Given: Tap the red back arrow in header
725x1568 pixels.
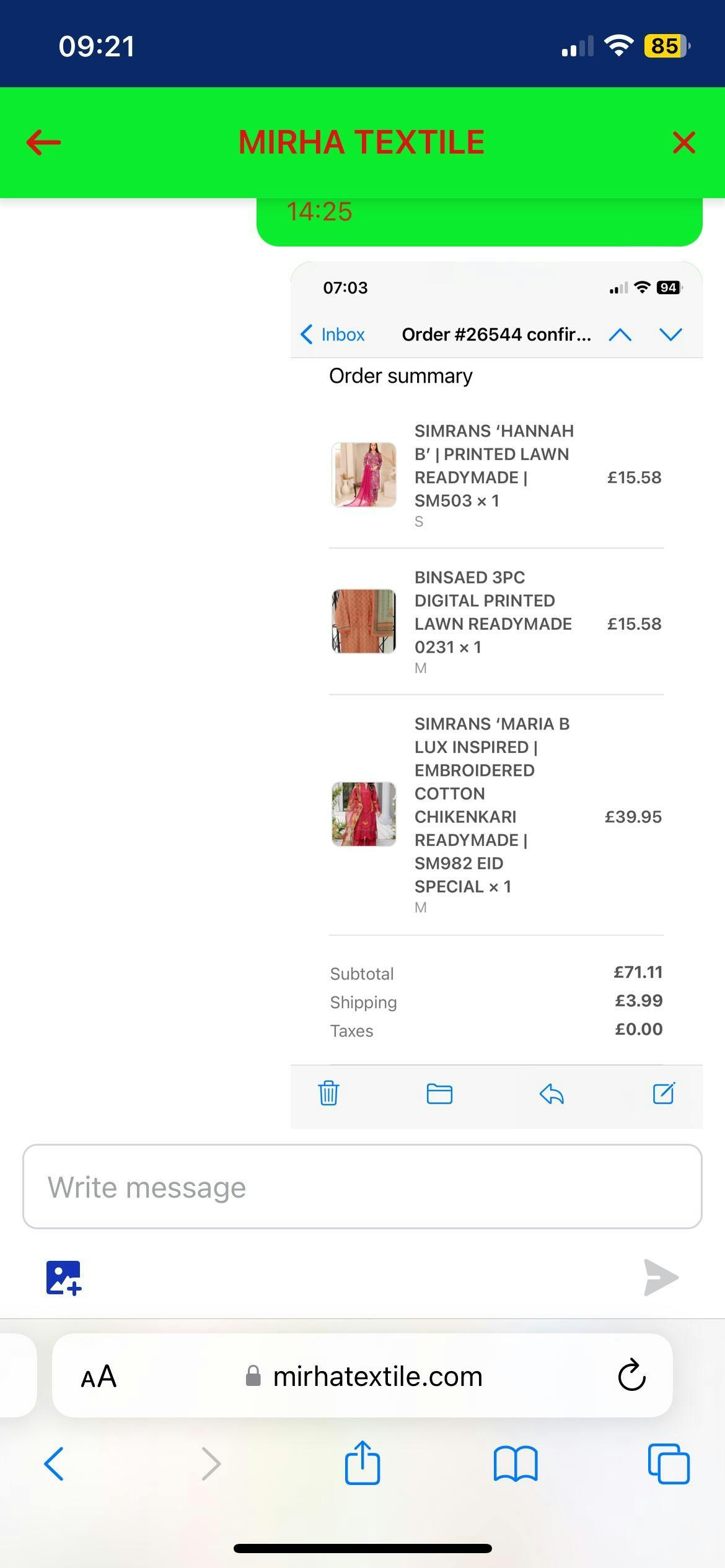Looking at the screenshot, I should [43, 142].
